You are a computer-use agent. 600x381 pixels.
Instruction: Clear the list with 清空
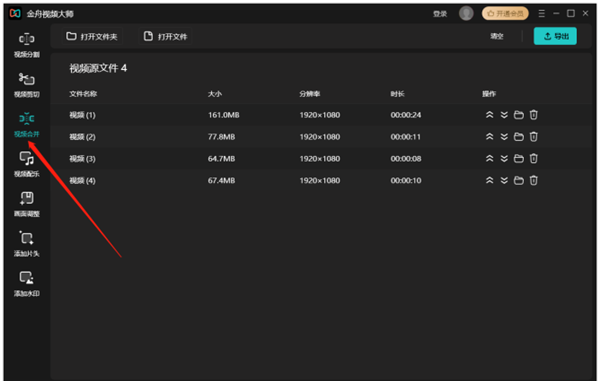click(x=497, y=36)
